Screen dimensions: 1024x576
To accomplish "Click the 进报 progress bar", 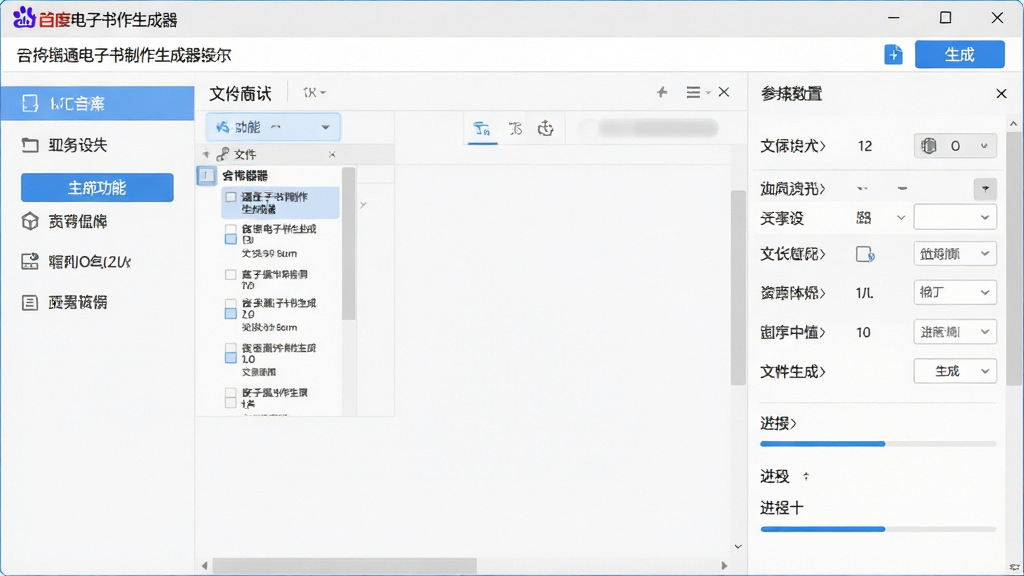I will (x=878, y=444).
